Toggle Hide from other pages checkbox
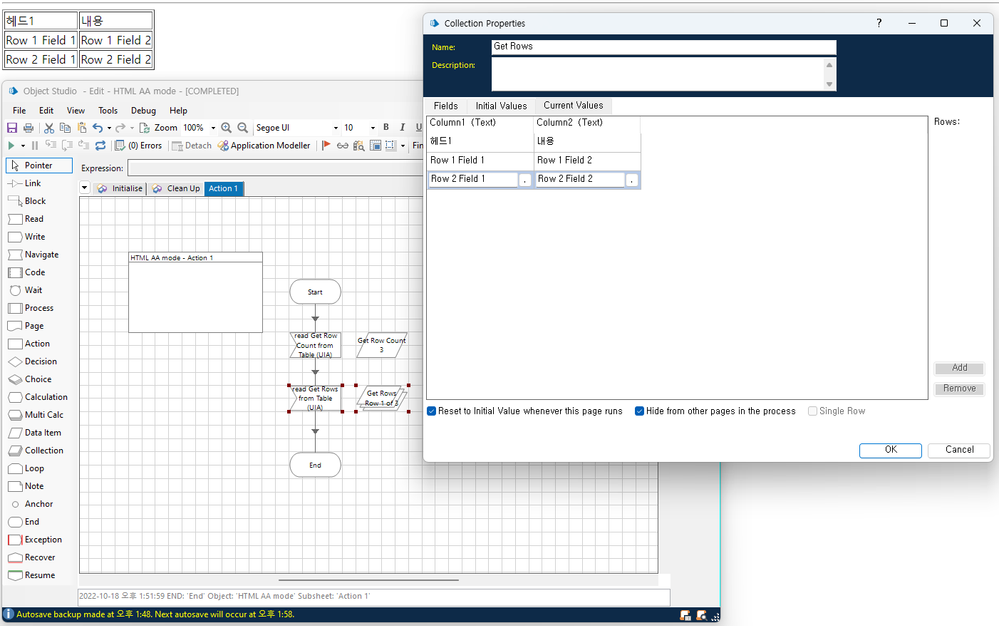The width and height of the screenshot is (999, 626). tap(640, 411)
